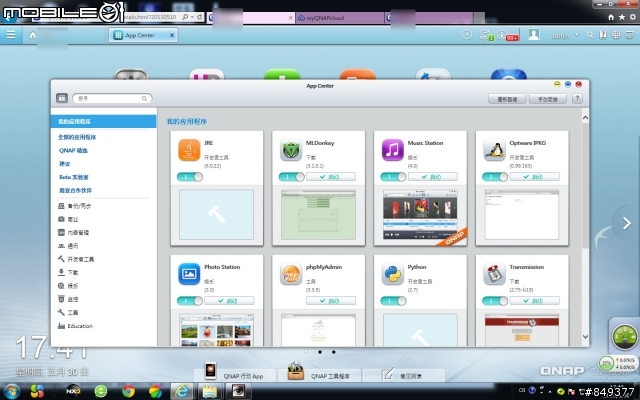Open event notifications icon showing 99+
The height and width of the screenshot is (400, 640).
click(x=509, y=36)
